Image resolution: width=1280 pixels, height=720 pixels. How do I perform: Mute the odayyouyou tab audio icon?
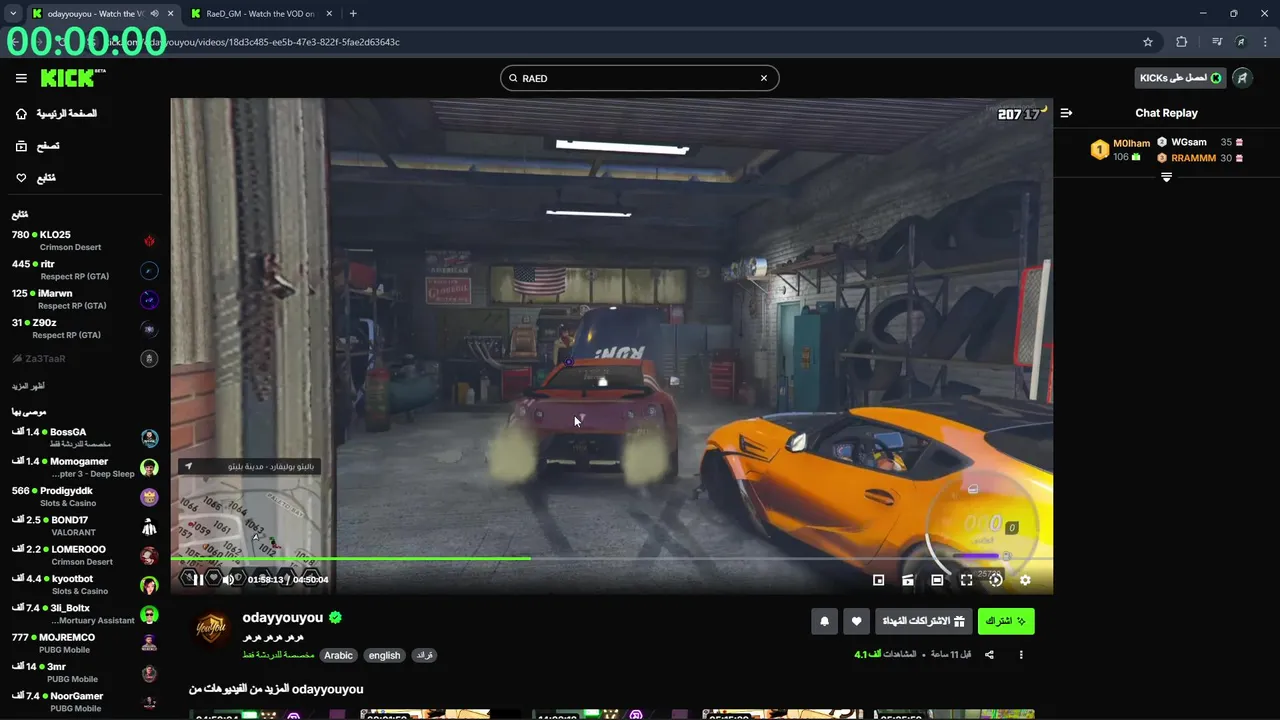click(x=154, y=14)
